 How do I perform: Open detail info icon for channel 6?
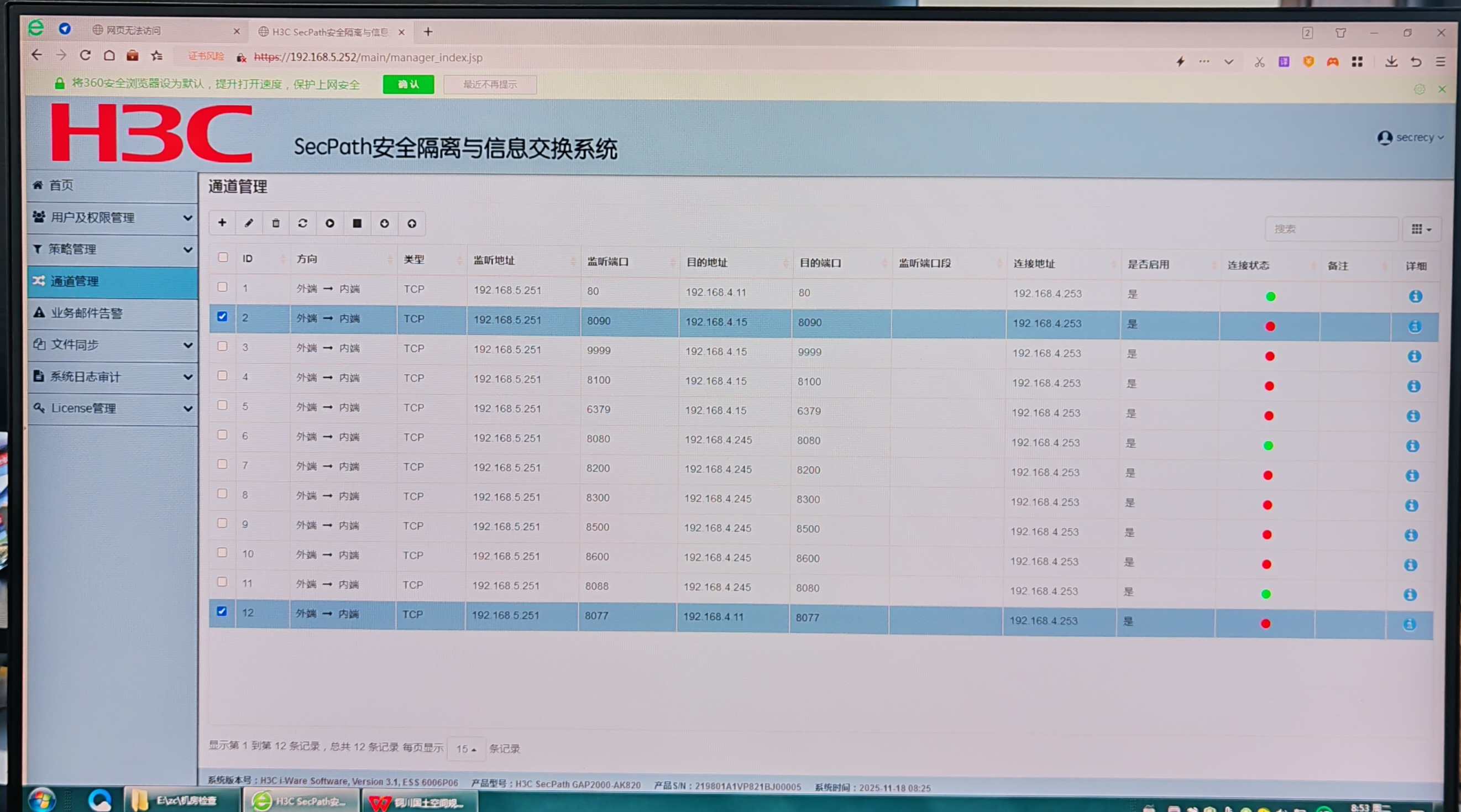(x=1413, y=446)
